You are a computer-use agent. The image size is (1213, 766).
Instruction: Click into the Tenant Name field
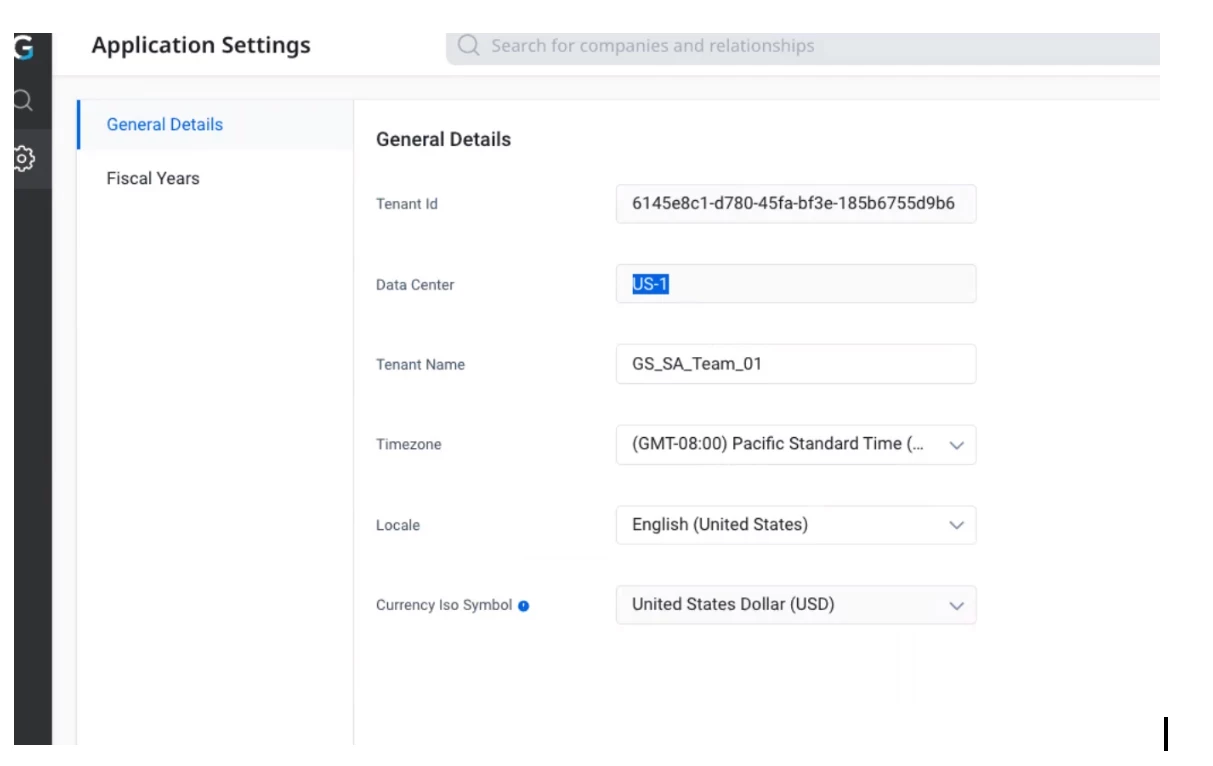click(x=795, y=364)
